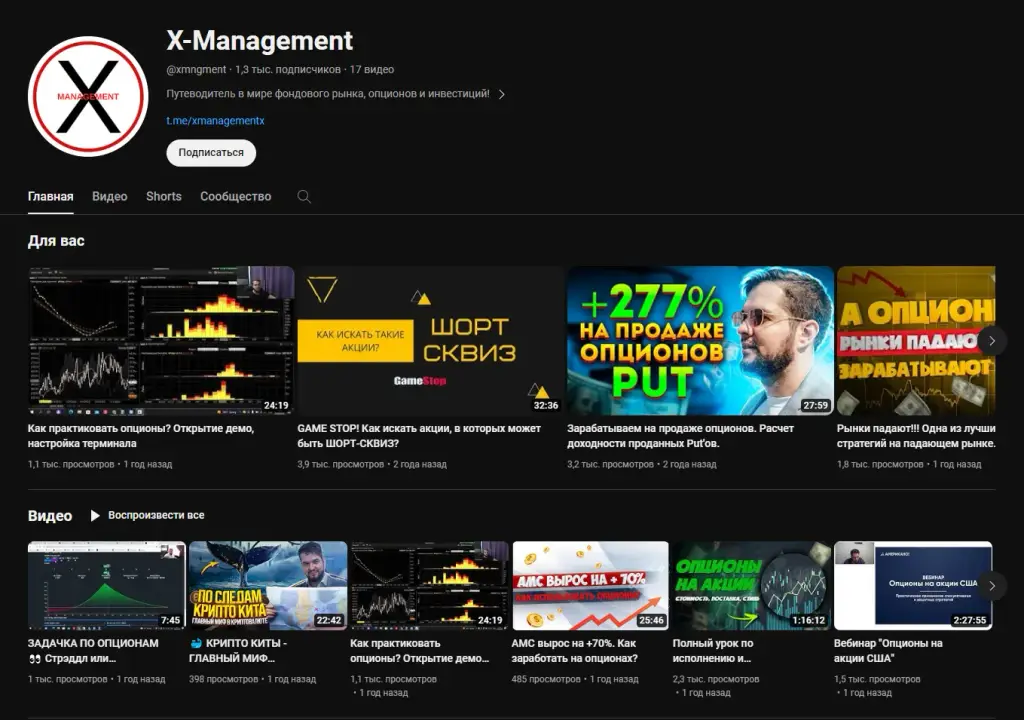
Task: Click title 'КРИПТО КИТЫ - ГЛАВНЫЙ МИФ...'
Action: click(x=238, y=651)
